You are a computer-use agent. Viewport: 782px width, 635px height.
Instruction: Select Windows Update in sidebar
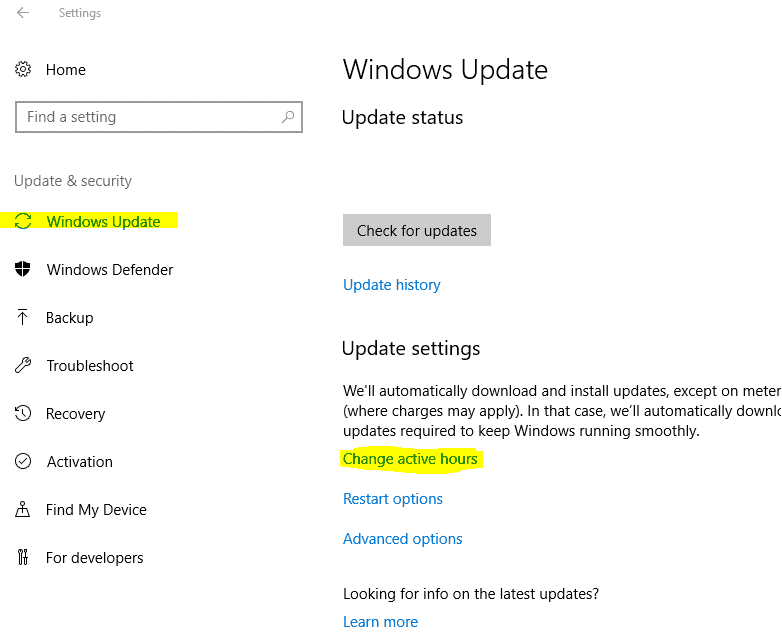(103, 221)
